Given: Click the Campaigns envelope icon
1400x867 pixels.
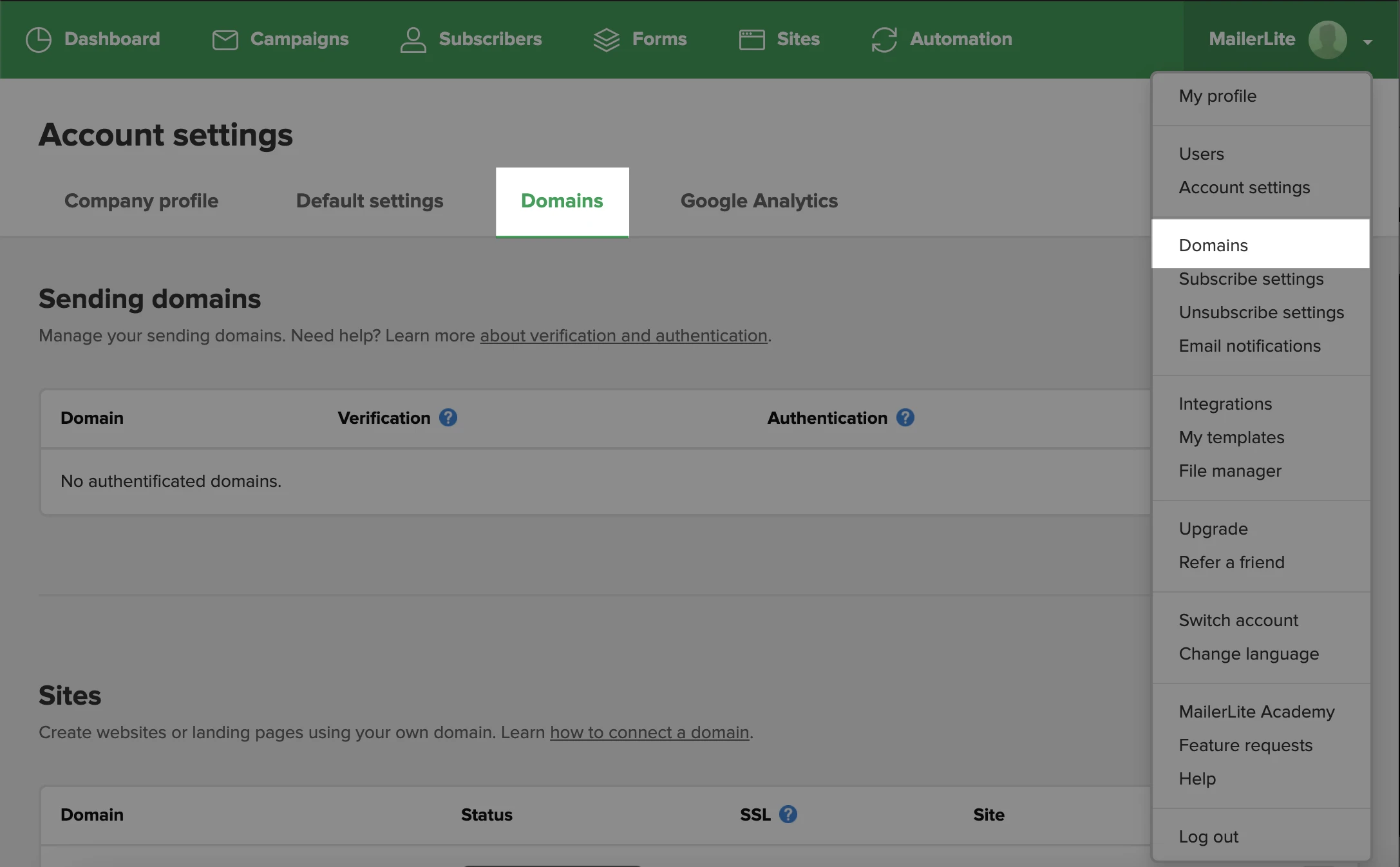Looking at the screenshot, I should pyautogui.click(x=225, y=39).
